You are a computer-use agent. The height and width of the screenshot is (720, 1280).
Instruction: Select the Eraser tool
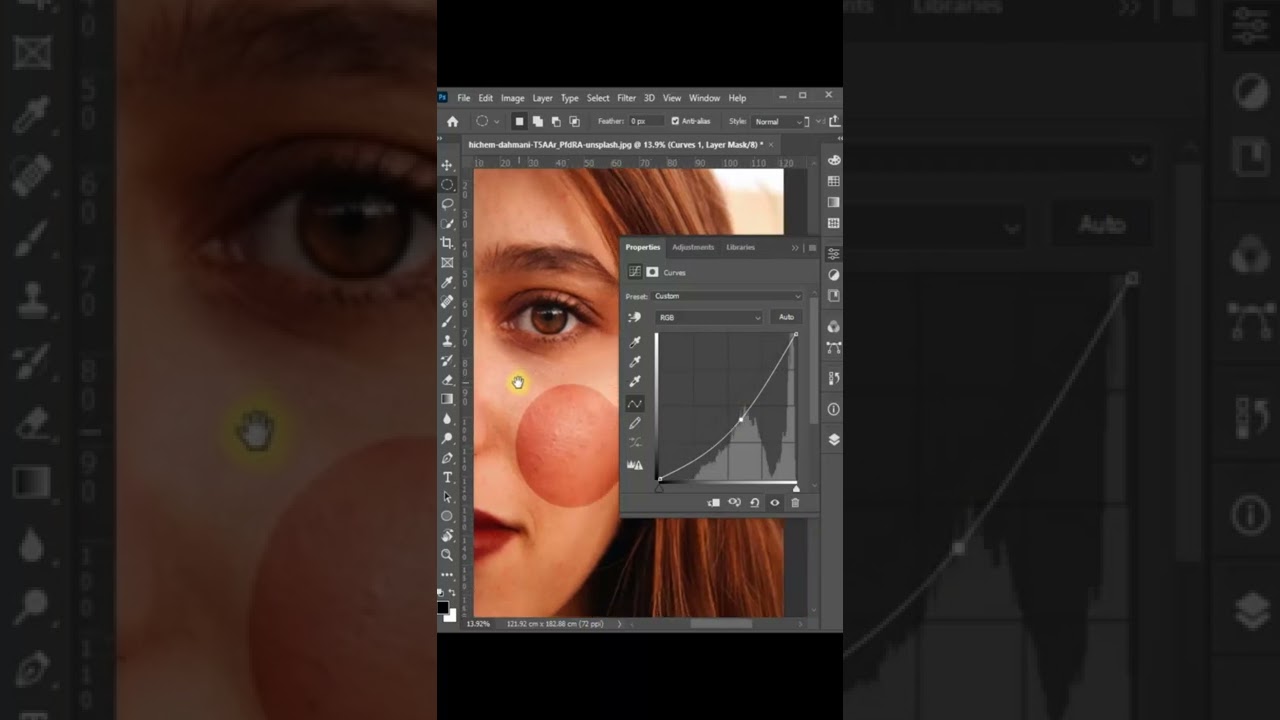point(447,379)
